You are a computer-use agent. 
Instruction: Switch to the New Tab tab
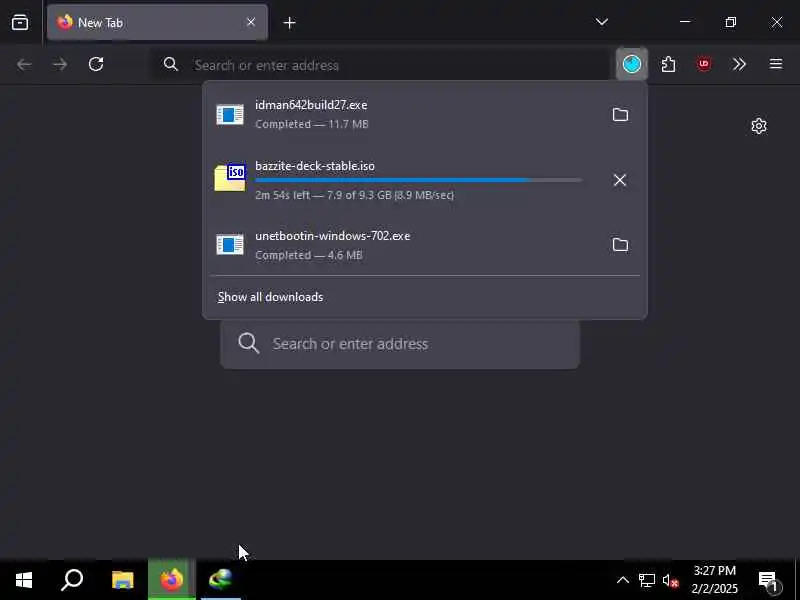pyautogui.click(x=157, y=22)
